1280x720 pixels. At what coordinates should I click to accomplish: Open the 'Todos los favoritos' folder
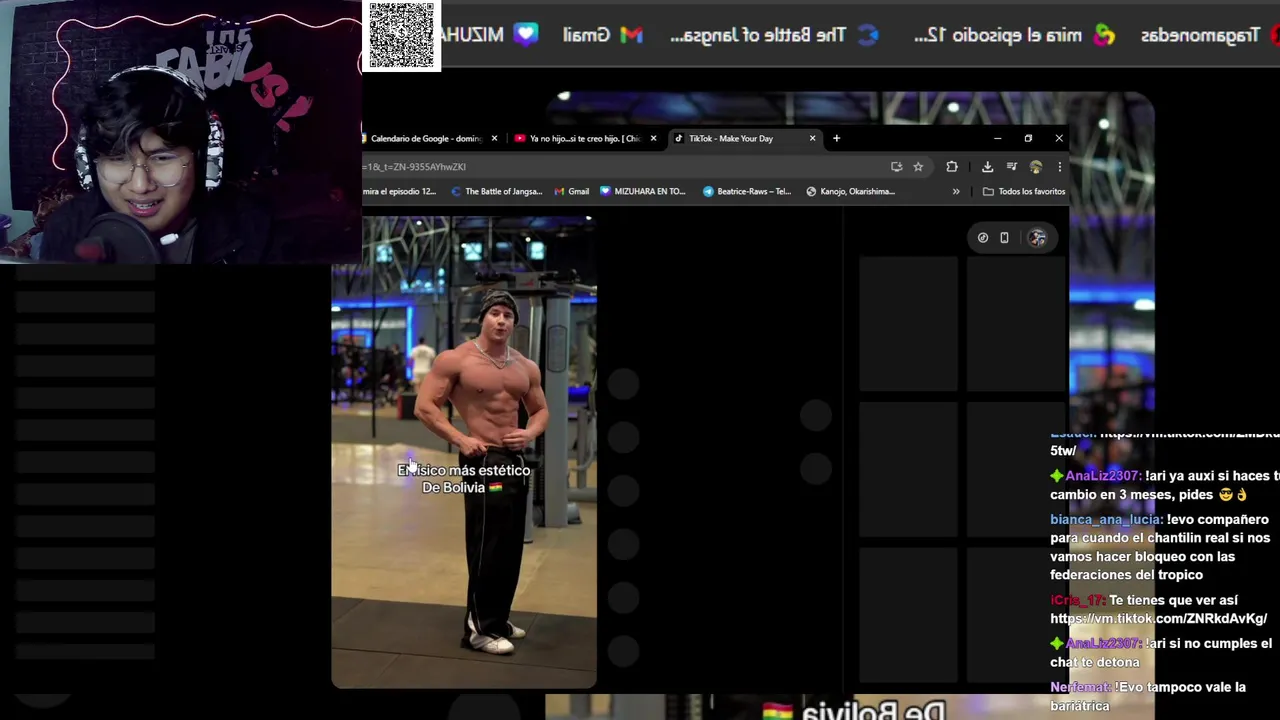pos(1024,191)
